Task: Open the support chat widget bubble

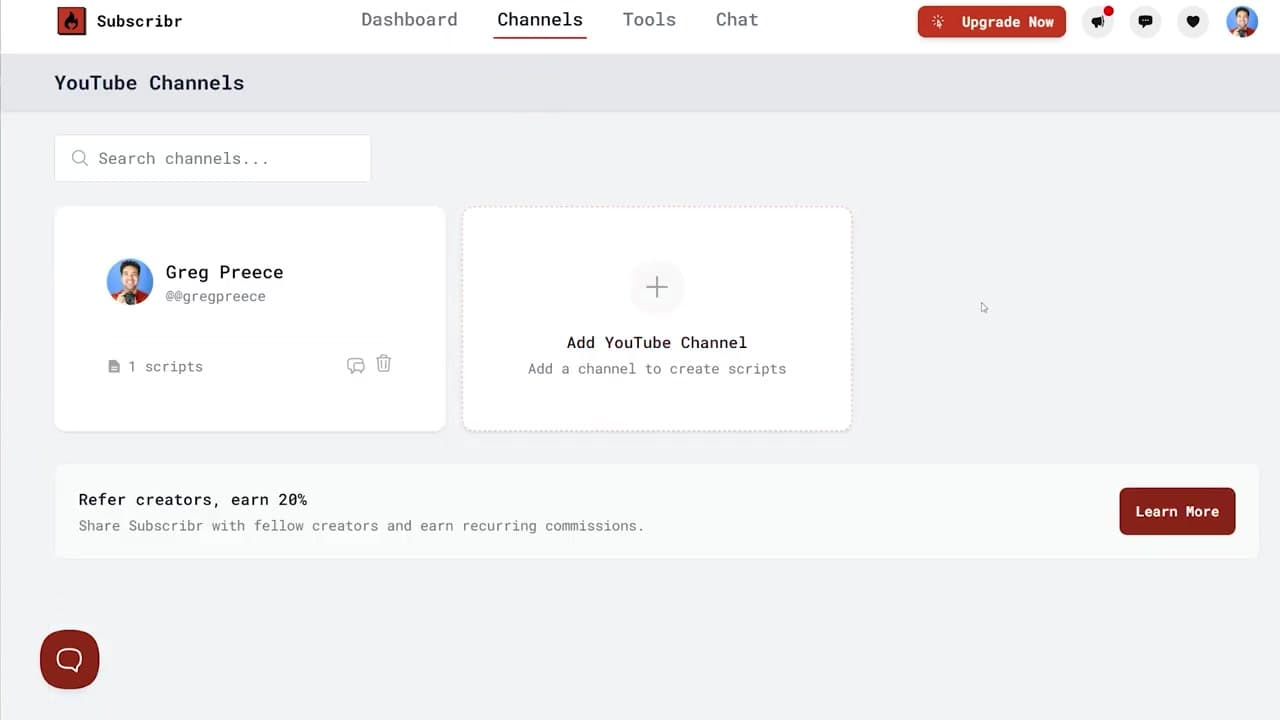Action: 69,659
